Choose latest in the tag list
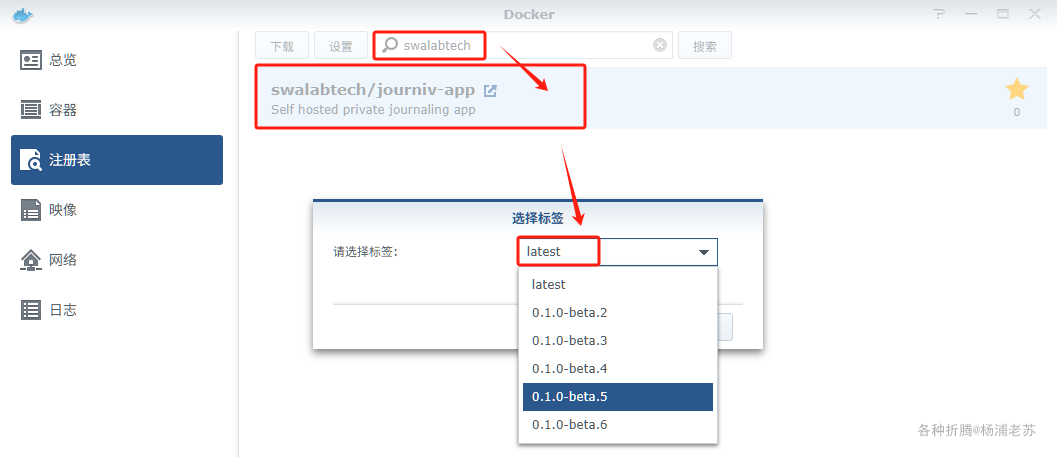This screenshot has height=457, width=1057. tap(615, 284)
